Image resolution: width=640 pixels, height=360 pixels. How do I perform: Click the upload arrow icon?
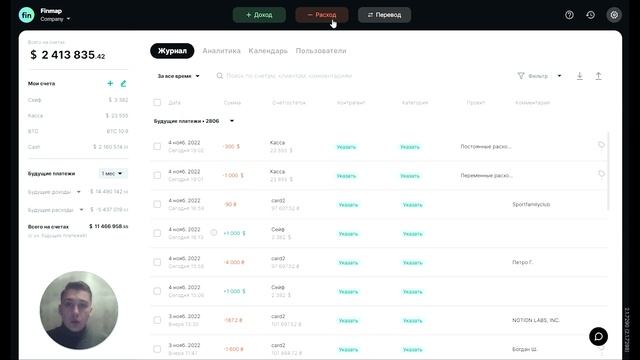click(598, 76)
